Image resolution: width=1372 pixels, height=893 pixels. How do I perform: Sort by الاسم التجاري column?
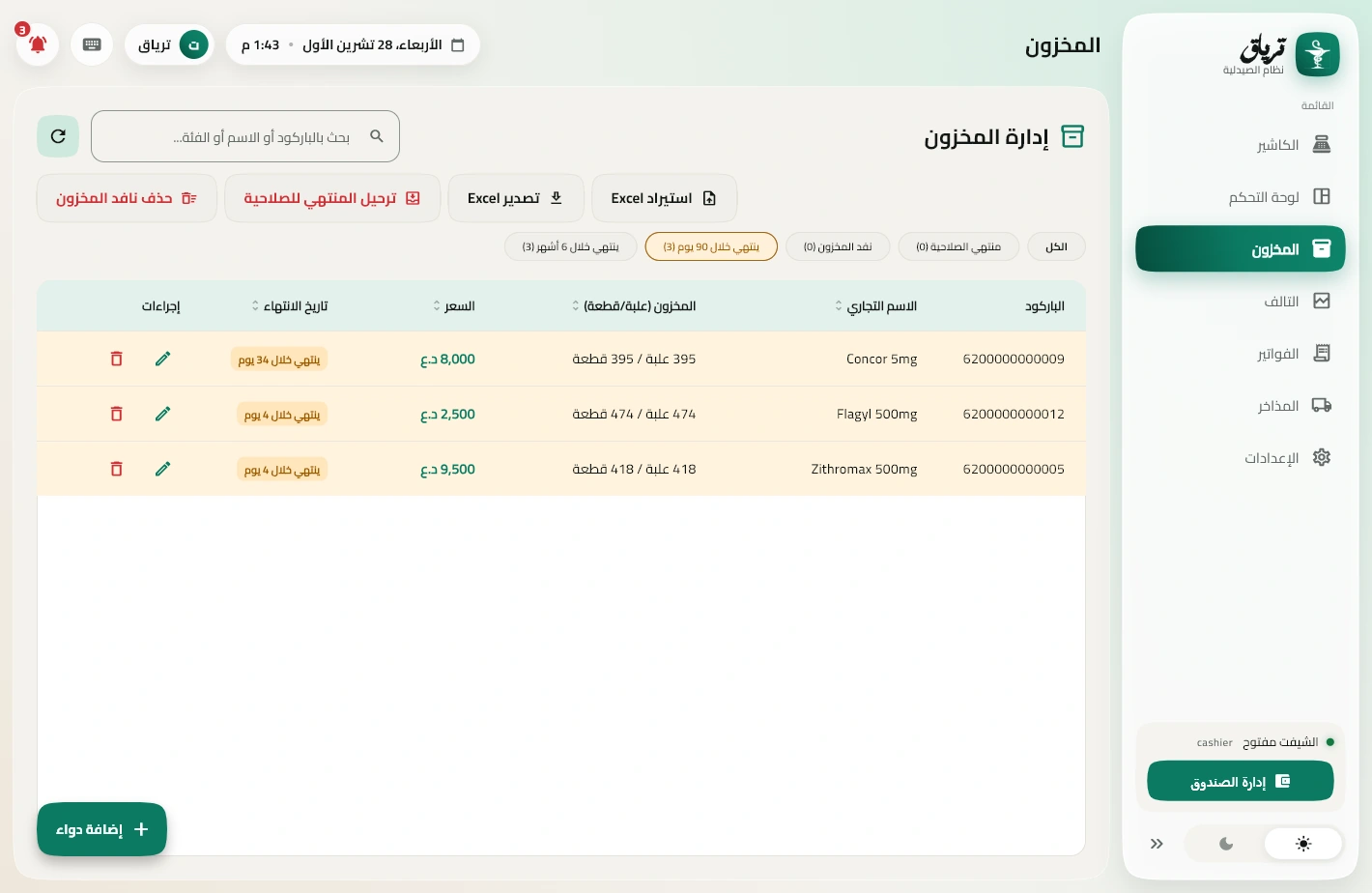(x=877, y=306)
